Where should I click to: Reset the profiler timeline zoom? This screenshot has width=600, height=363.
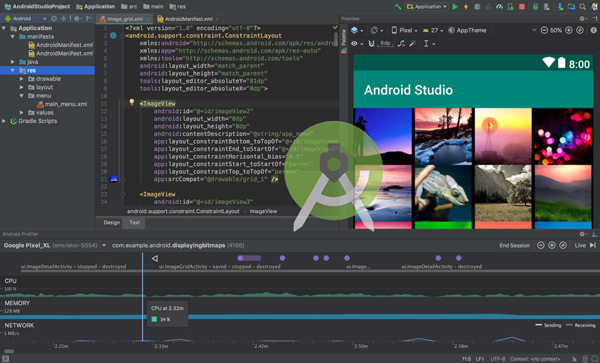563,245
